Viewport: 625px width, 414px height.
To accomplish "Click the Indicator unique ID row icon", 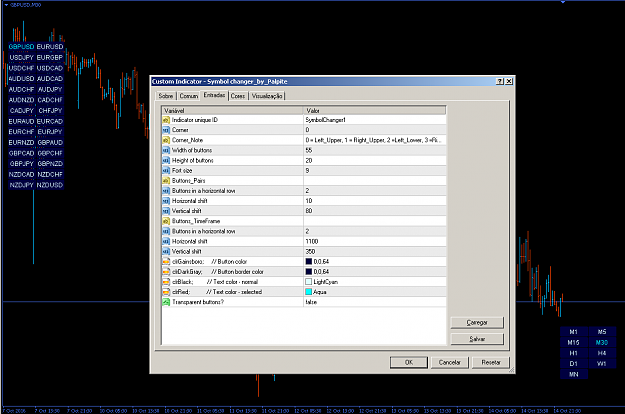I will [166, 120].
